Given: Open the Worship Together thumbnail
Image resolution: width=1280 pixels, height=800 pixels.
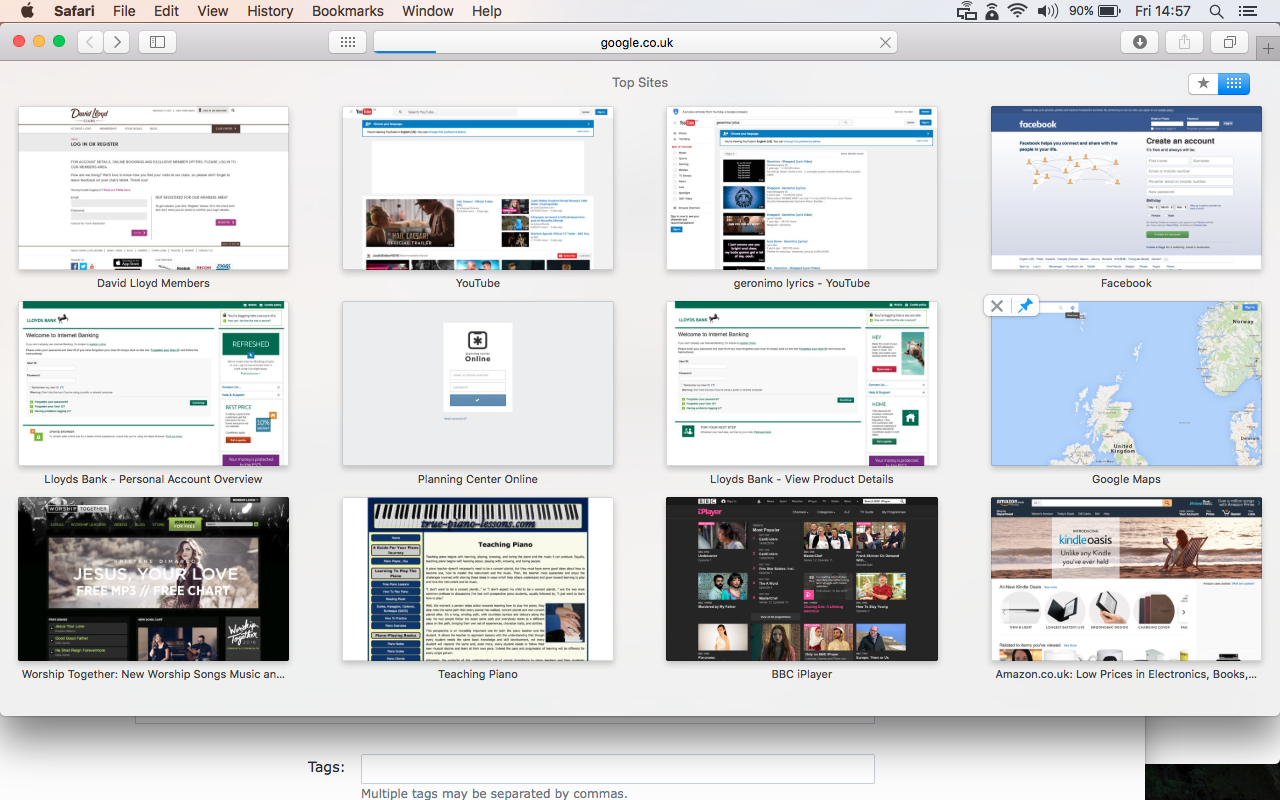Looking at the screenshot, I should point(153,579).
